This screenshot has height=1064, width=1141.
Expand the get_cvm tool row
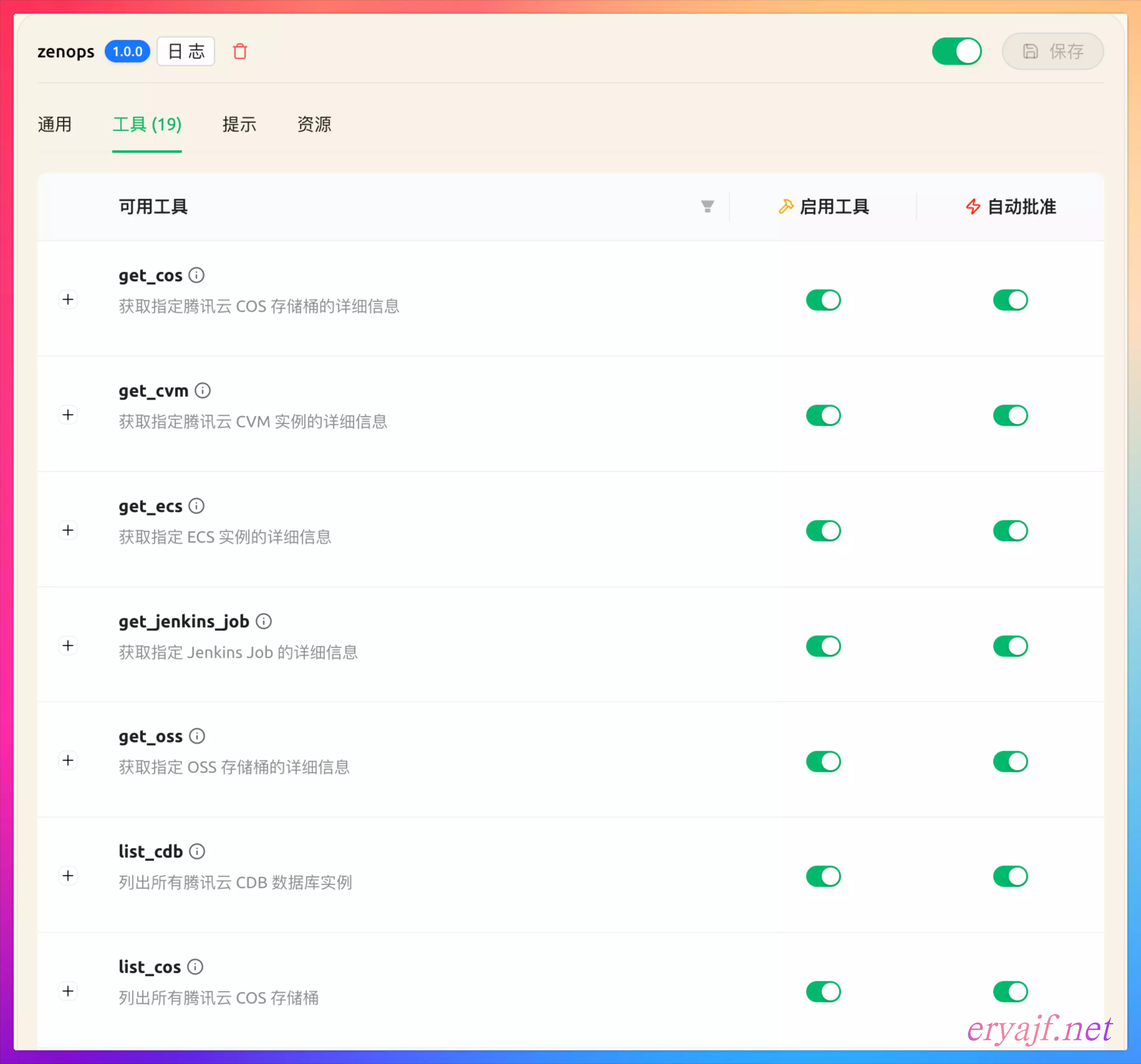(68, 414)
